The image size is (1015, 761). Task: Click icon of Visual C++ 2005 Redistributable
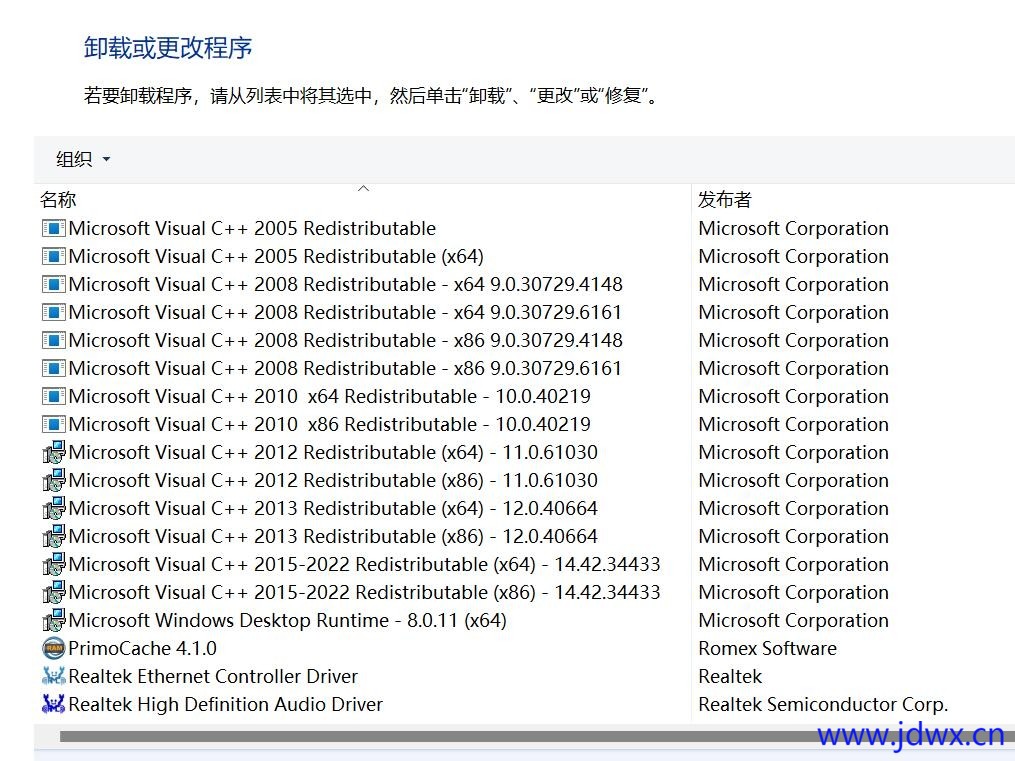[x=54, y=228]
